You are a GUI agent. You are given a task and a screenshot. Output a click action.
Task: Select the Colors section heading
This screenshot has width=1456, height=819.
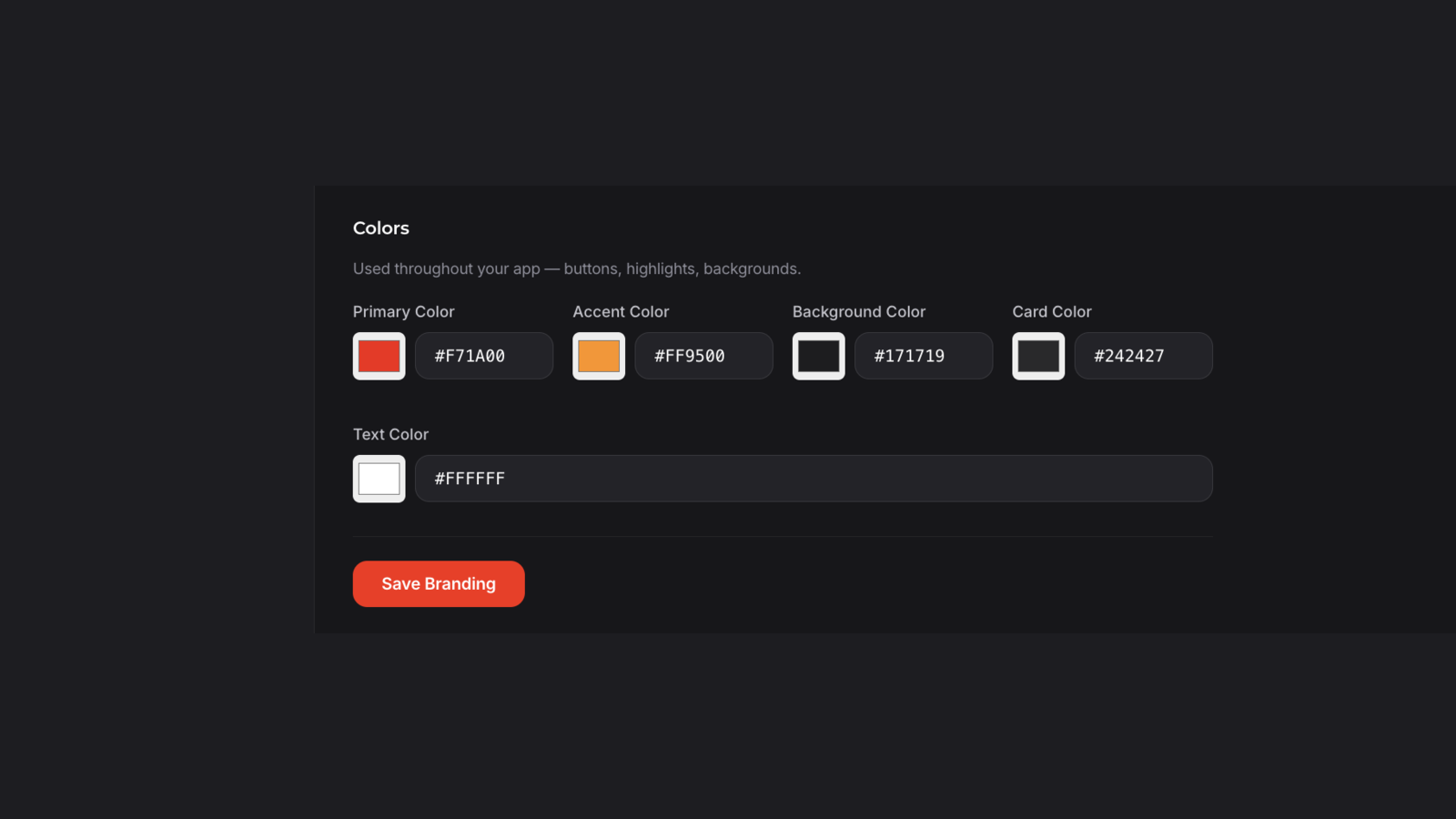click(381, 228)
